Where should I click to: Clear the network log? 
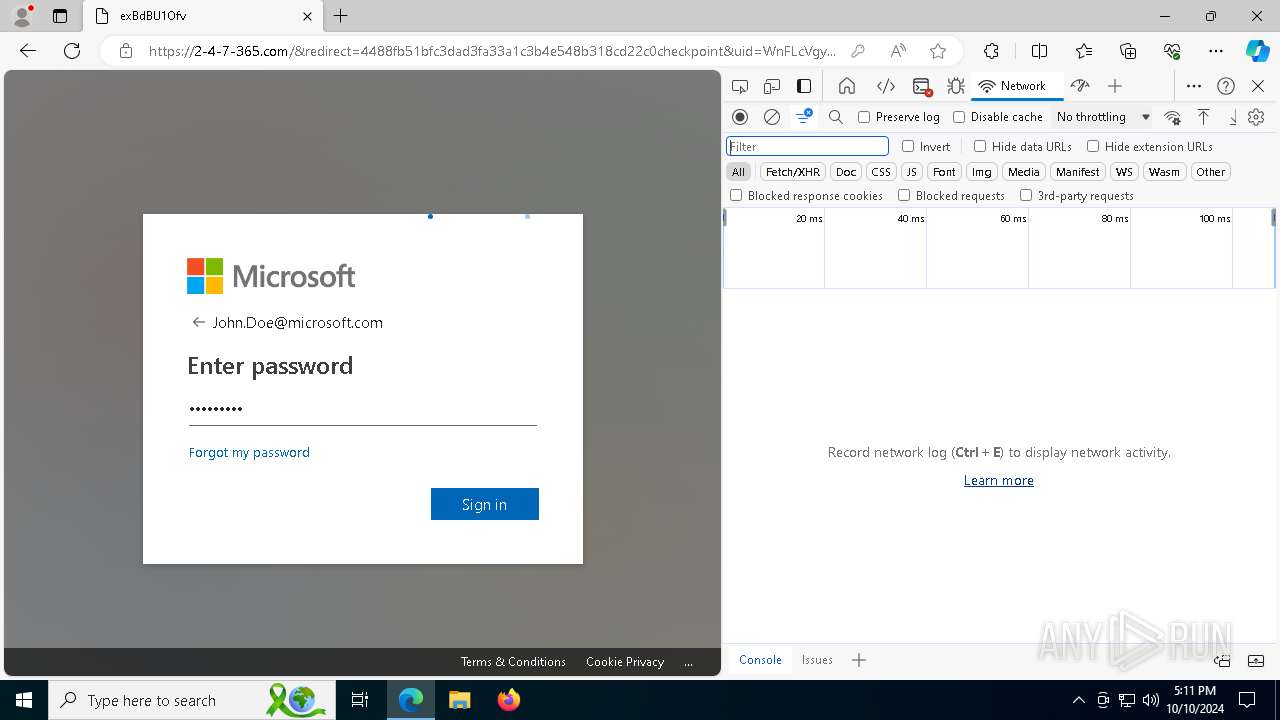click(x=772, y=117)
